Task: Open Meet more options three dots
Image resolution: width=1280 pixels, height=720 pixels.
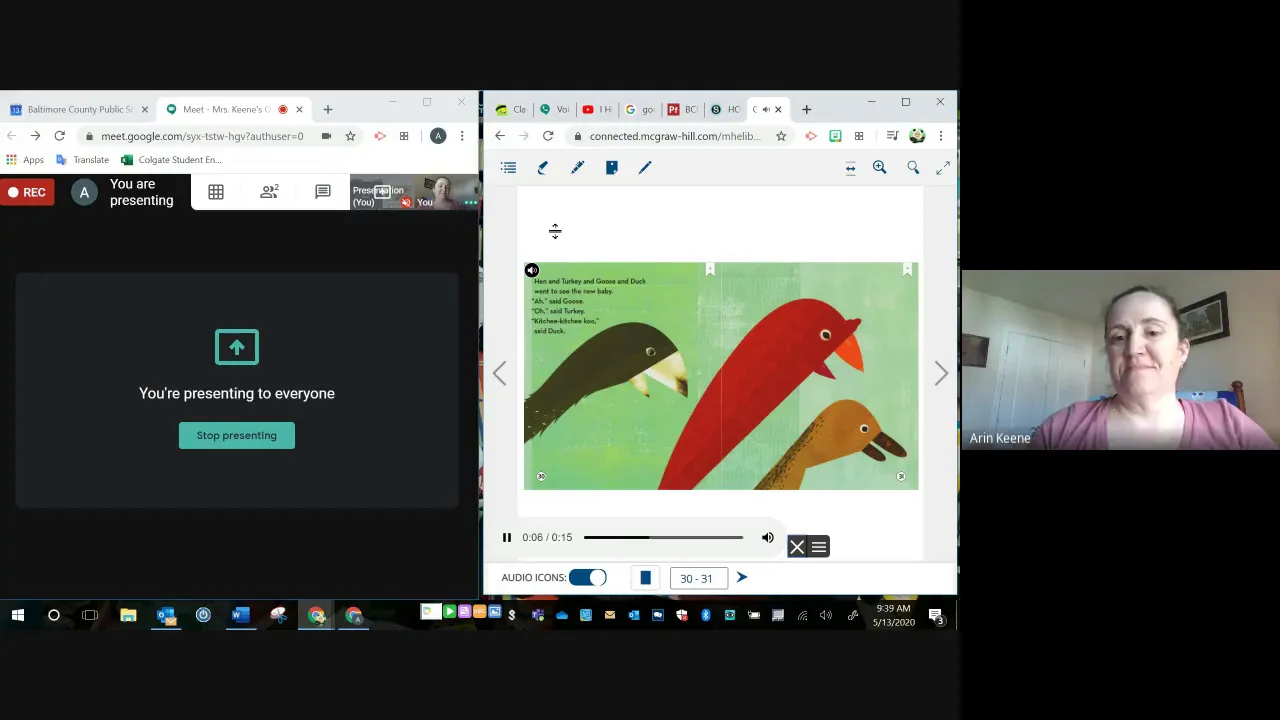Action: point(471,202)
